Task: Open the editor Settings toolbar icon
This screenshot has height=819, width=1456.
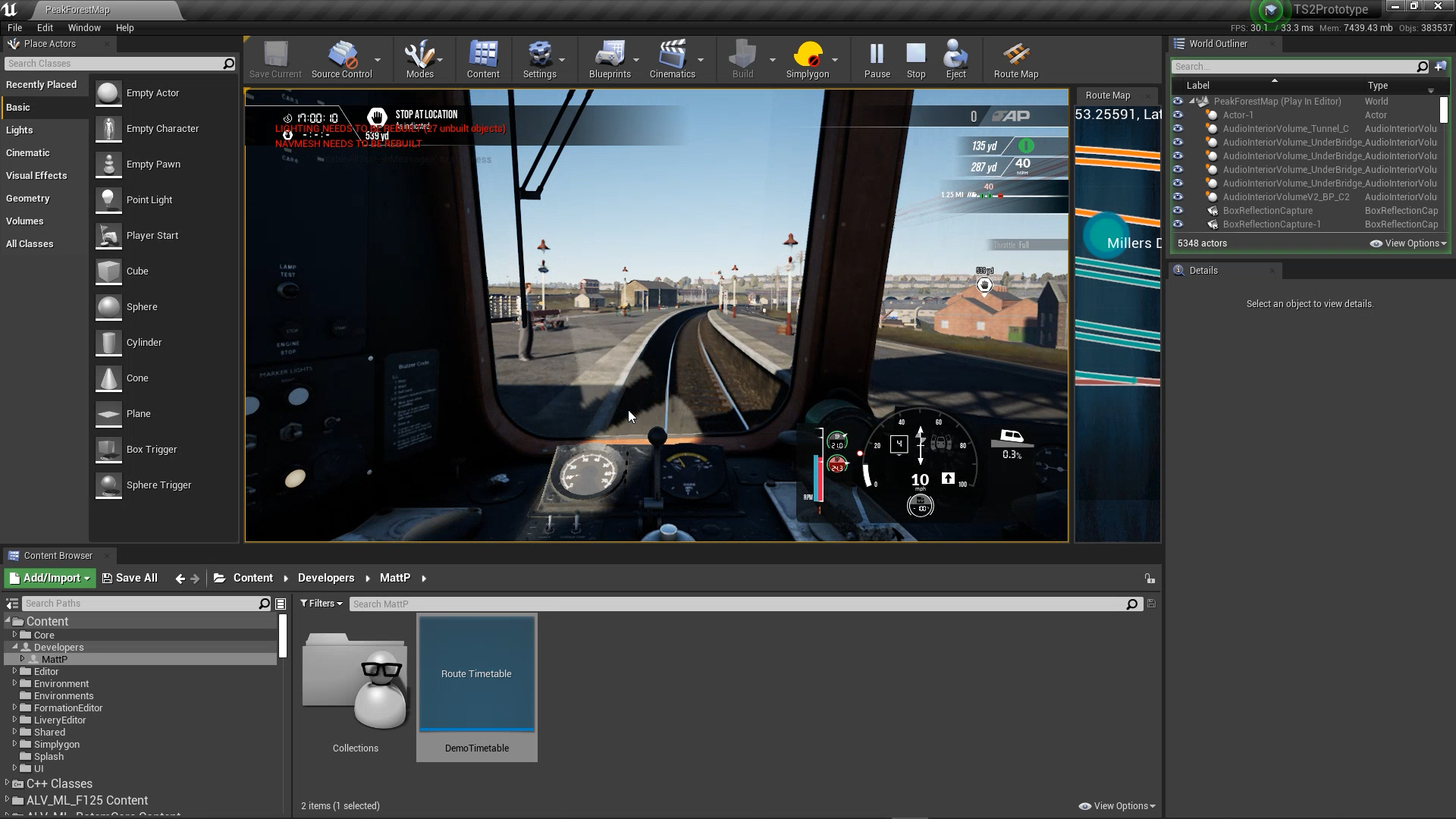Action: click(x=539, y=60)
